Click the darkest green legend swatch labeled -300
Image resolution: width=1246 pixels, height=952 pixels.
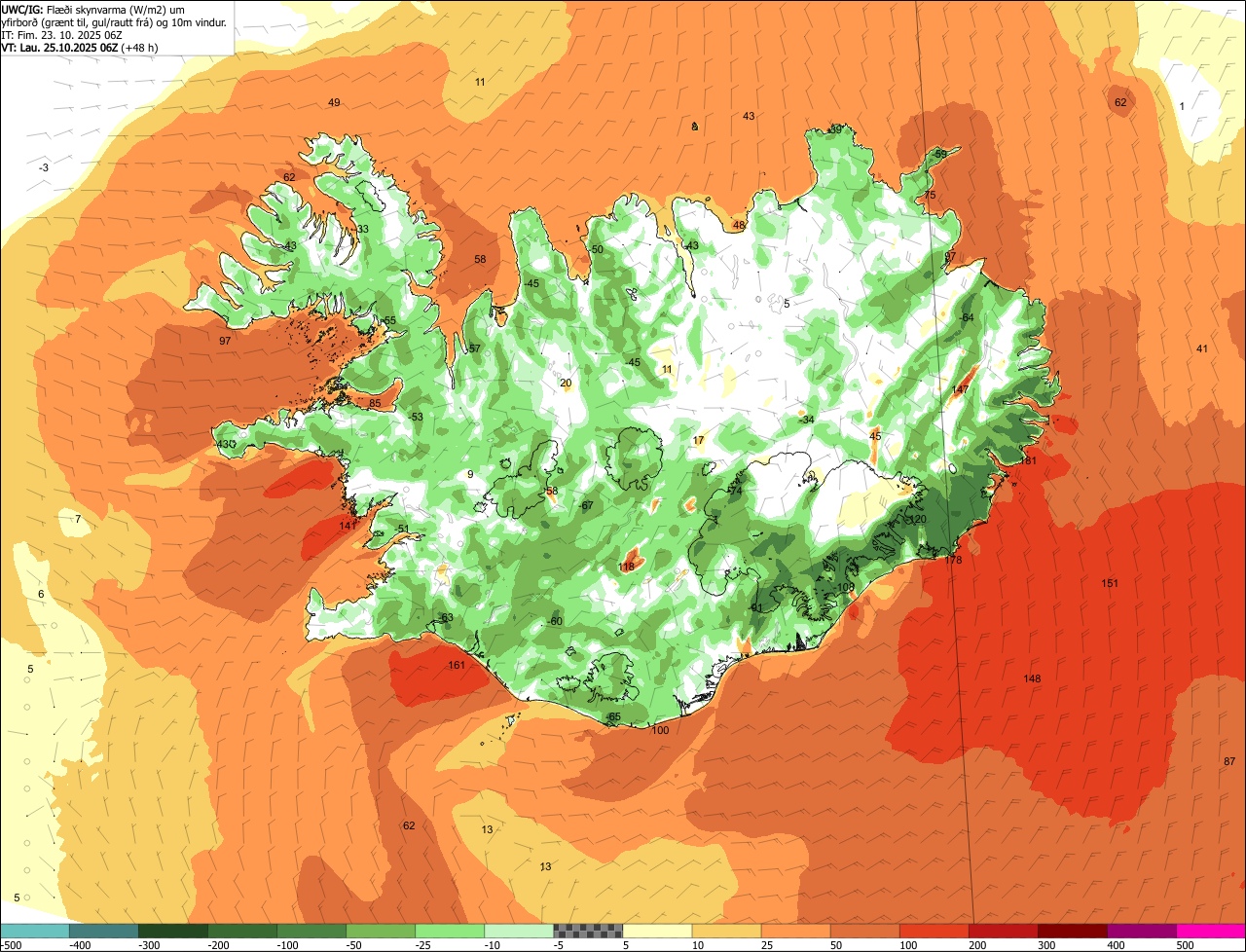[173, 932]
